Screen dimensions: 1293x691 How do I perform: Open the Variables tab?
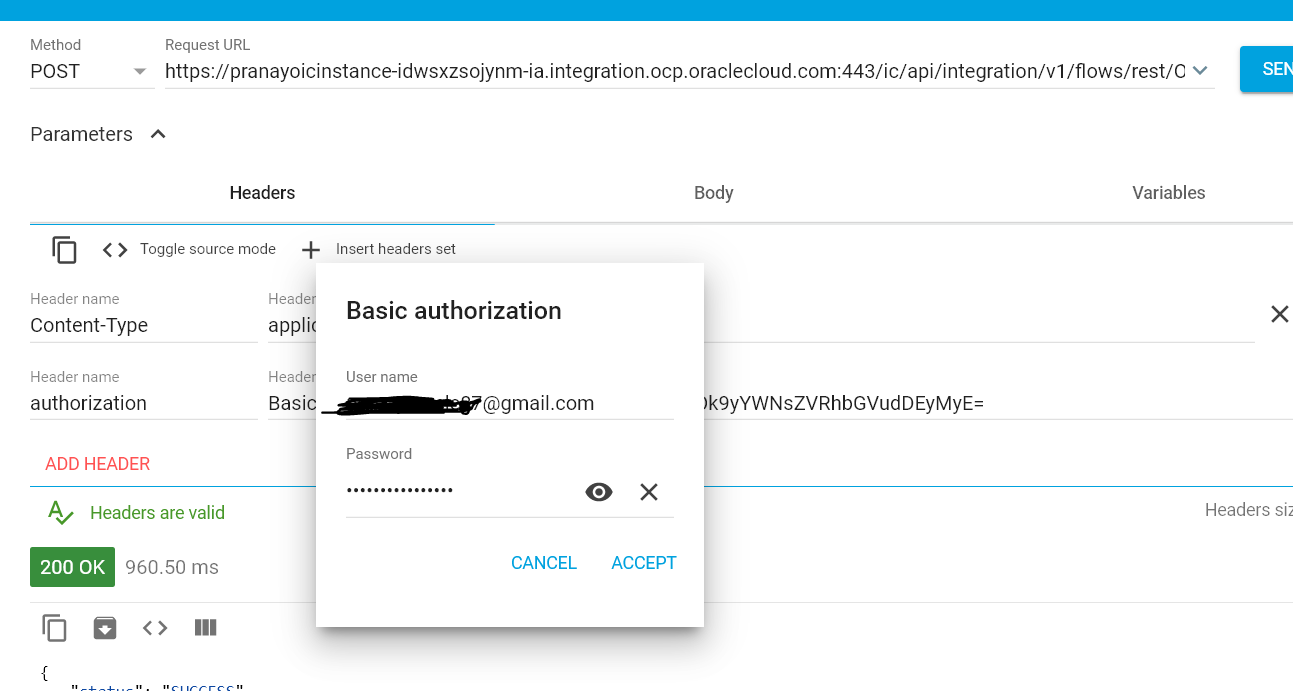(x=1168, y=193)
